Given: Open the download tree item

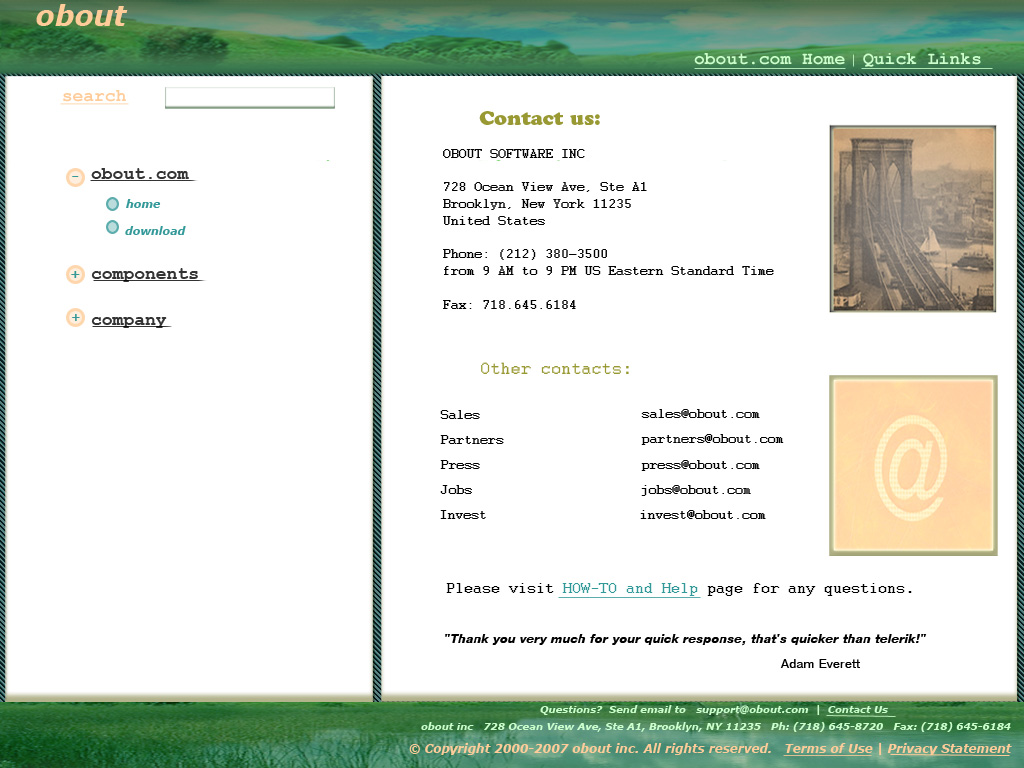Looking at the screenshot, I should 155,231.
